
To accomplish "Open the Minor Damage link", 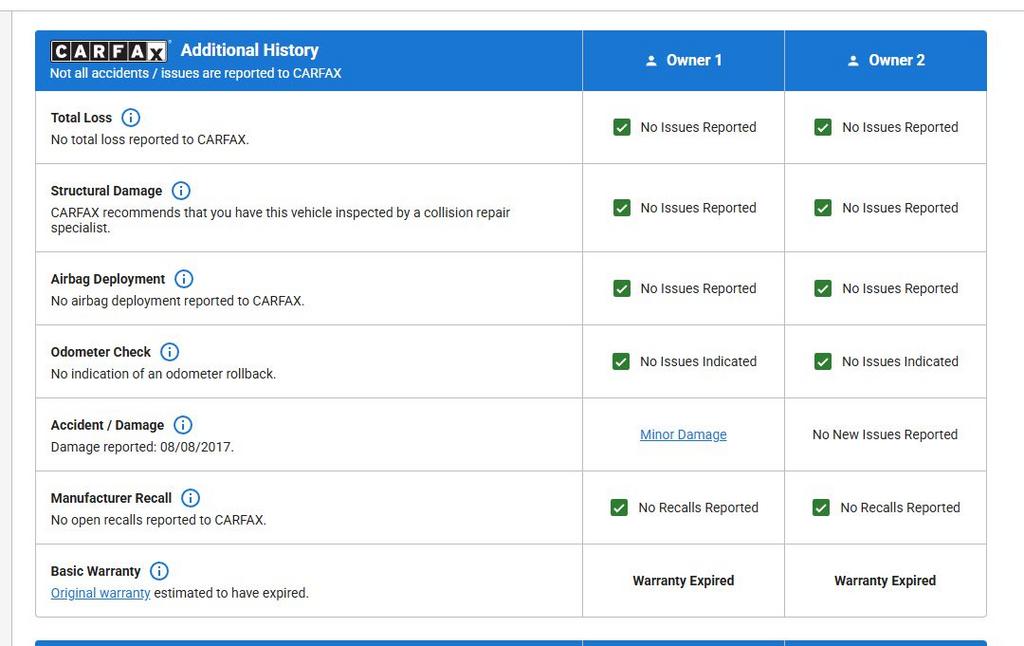I will [x=683, y=434].
